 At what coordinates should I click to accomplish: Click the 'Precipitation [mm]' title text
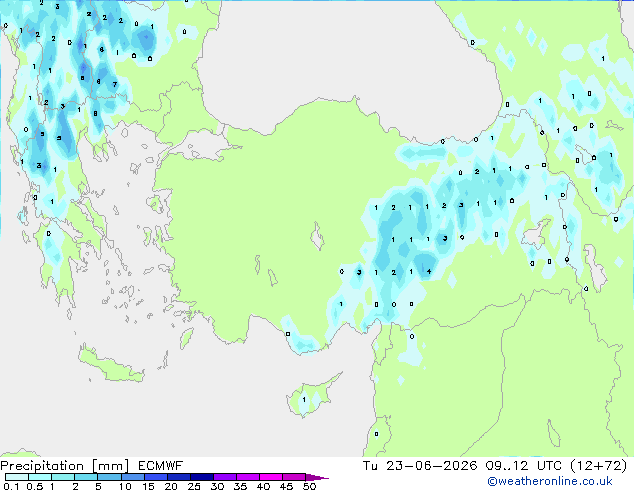pyautogui.click(x=65, y=466)
